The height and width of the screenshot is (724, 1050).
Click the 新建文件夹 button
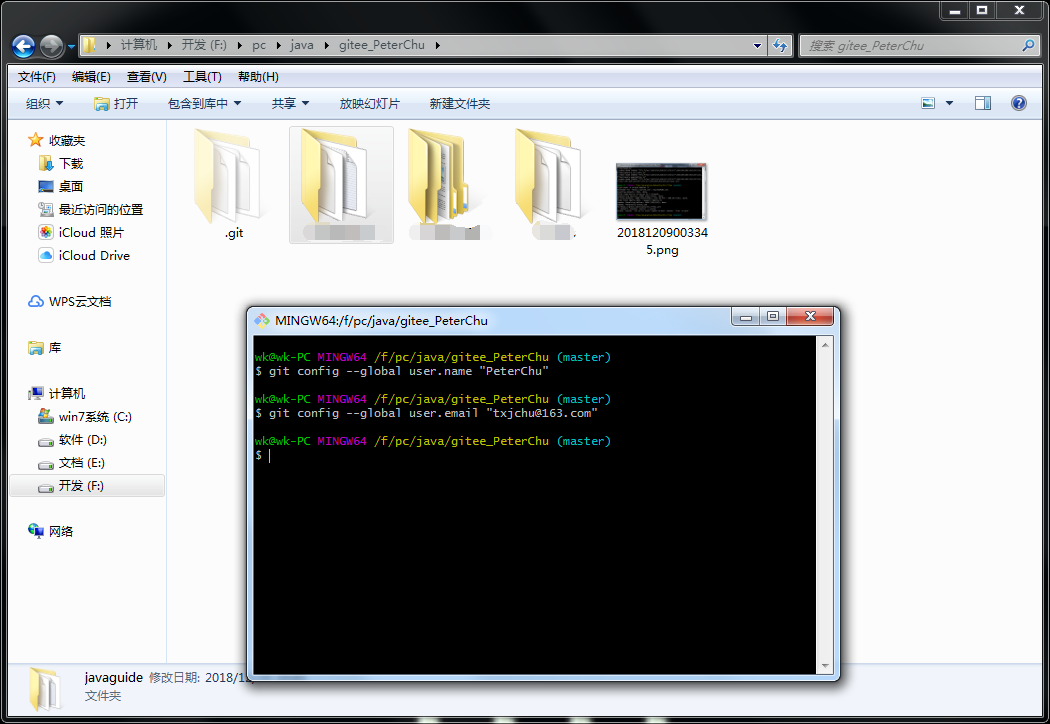click(459, 104)
